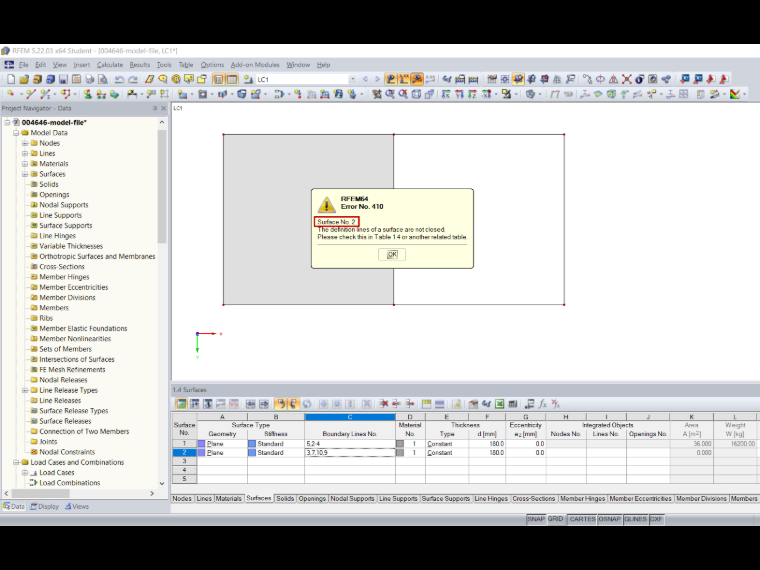The width and height of the screenshot is (760, 570).
Task: Select Member Eccentricities in navigator tree
Action: point(74,287)
